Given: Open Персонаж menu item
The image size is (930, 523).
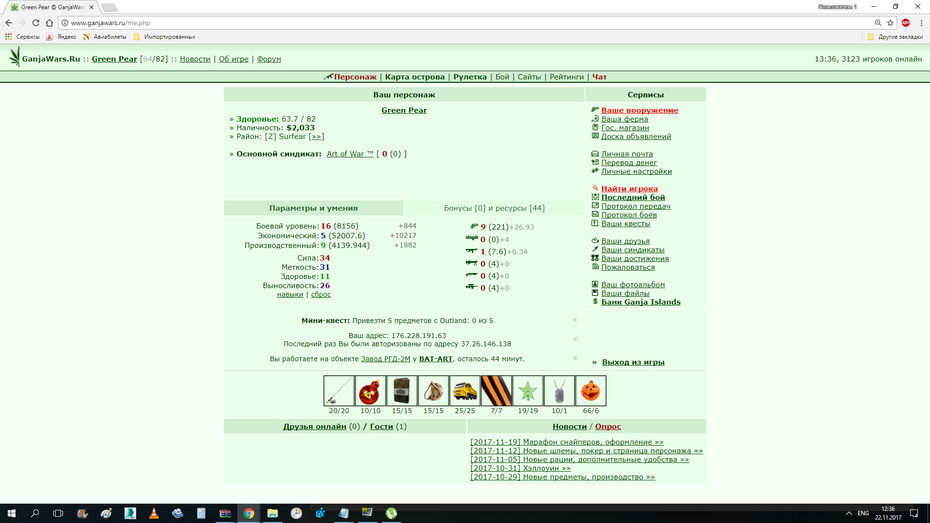Looking at the screenshot, I should (355, 77).
